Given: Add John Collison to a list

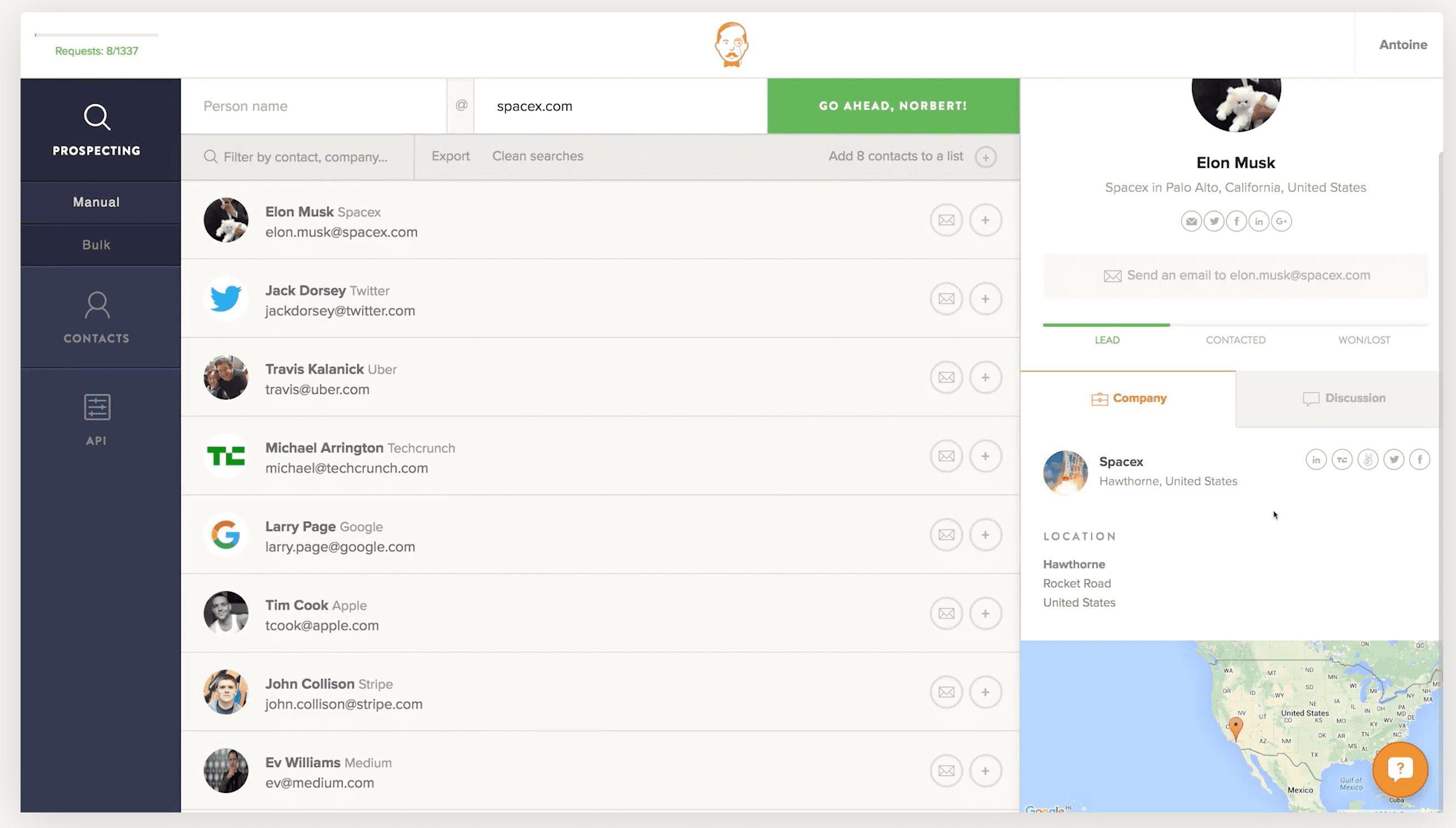Looking at the screenshot, I should [x=985, y=692].
